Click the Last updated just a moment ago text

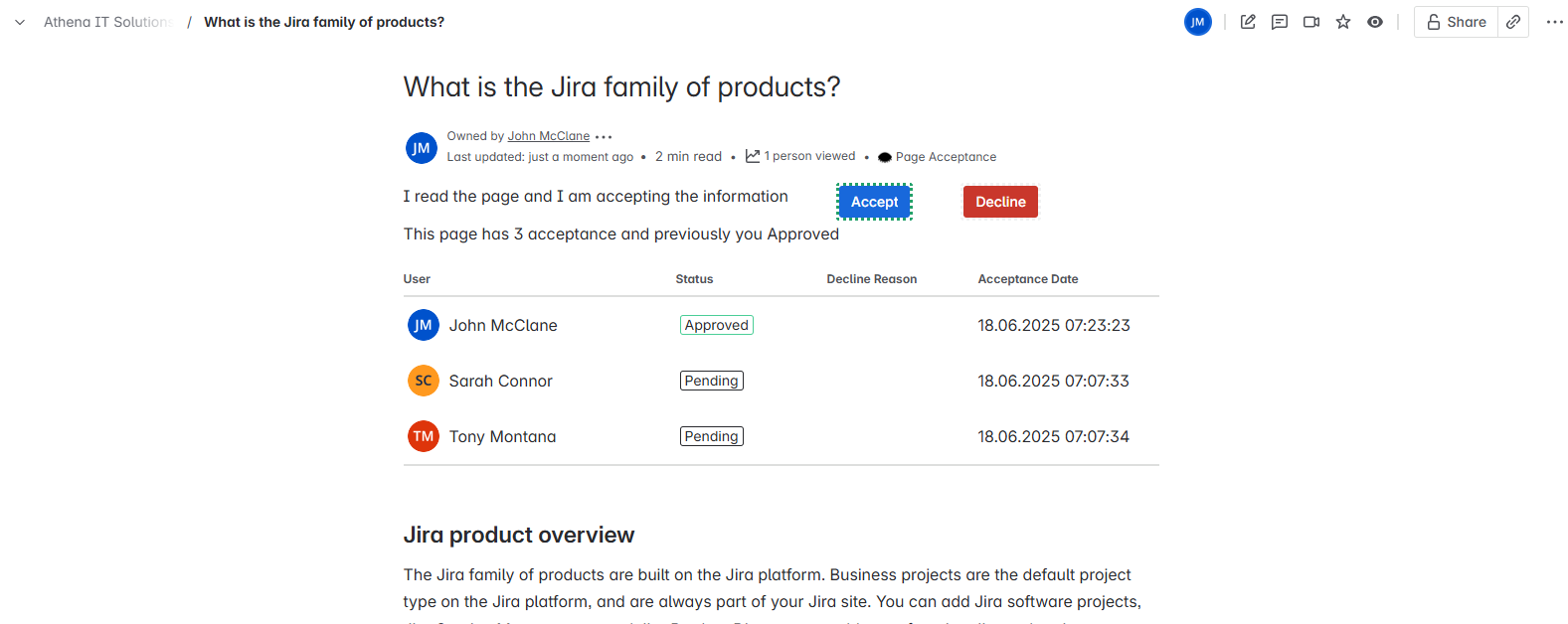click(540, 157)
